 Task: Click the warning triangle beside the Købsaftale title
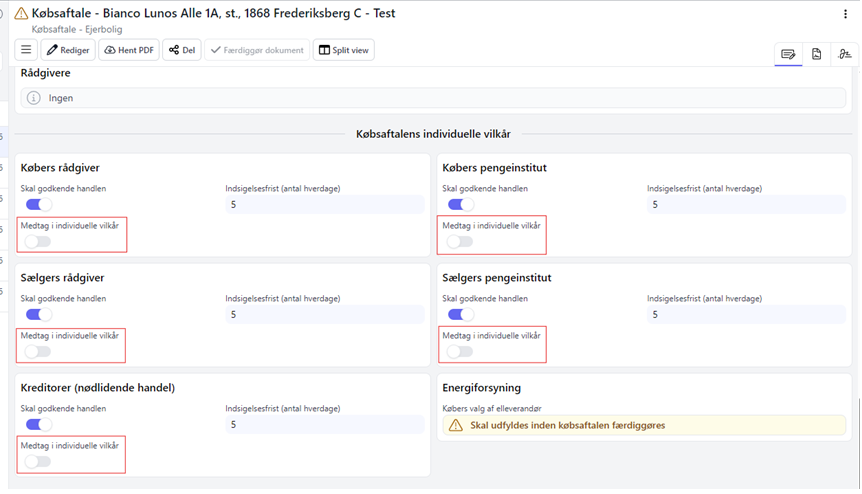click(21, 14)
